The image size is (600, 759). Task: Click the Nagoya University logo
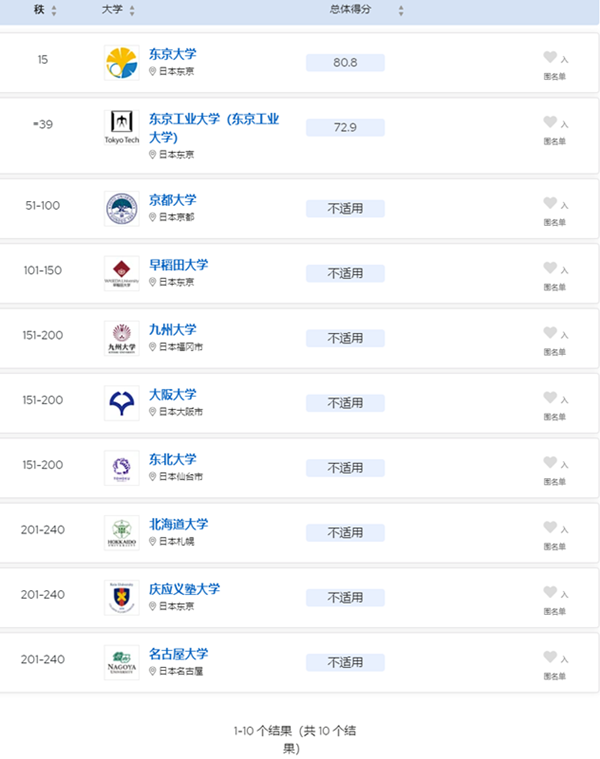pyautogui.click(x=121, y=663)
